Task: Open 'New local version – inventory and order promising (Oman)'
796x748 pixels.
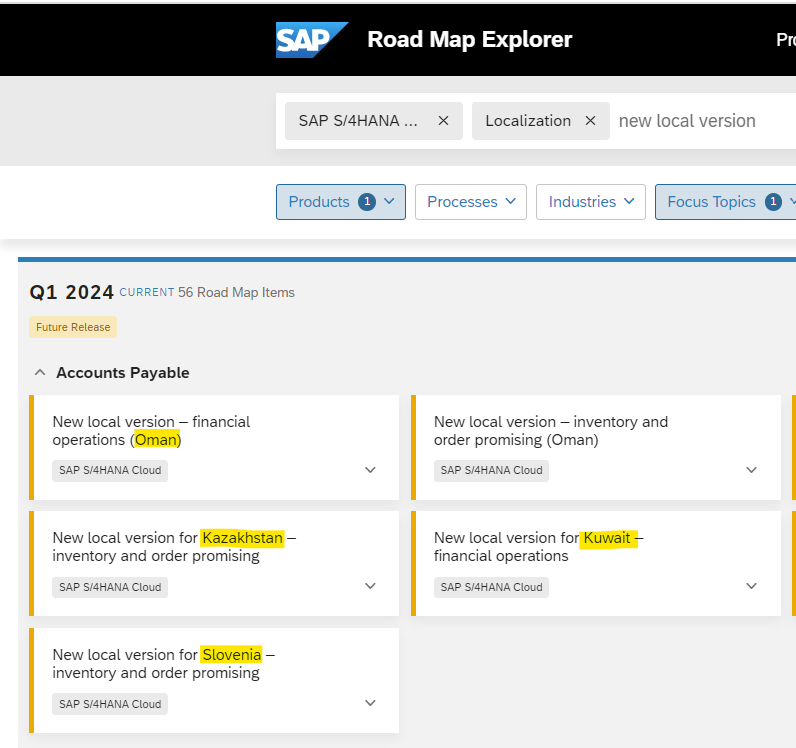Action: 551,431
